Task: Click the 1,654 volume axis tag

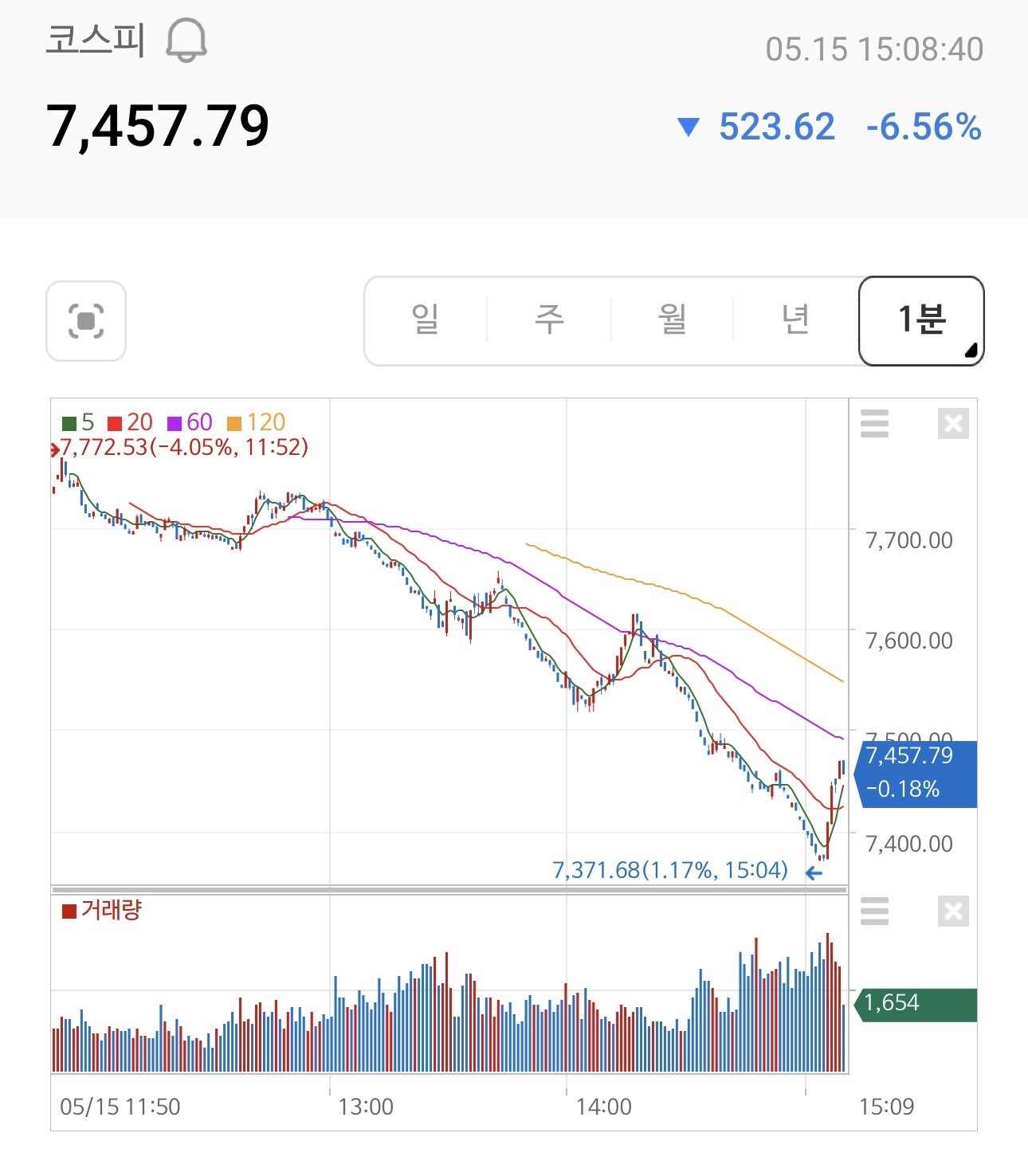Action: [x=915, y=1004]
